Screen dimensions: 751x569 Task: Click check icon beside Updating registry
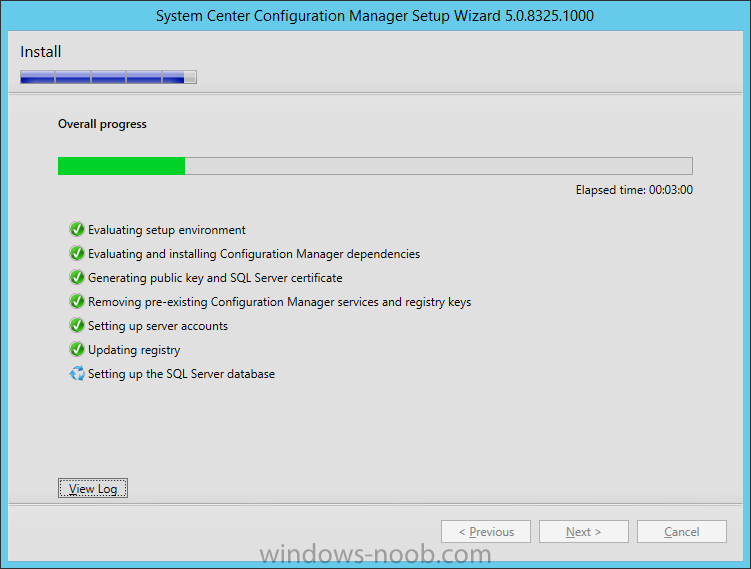point(77,349)
